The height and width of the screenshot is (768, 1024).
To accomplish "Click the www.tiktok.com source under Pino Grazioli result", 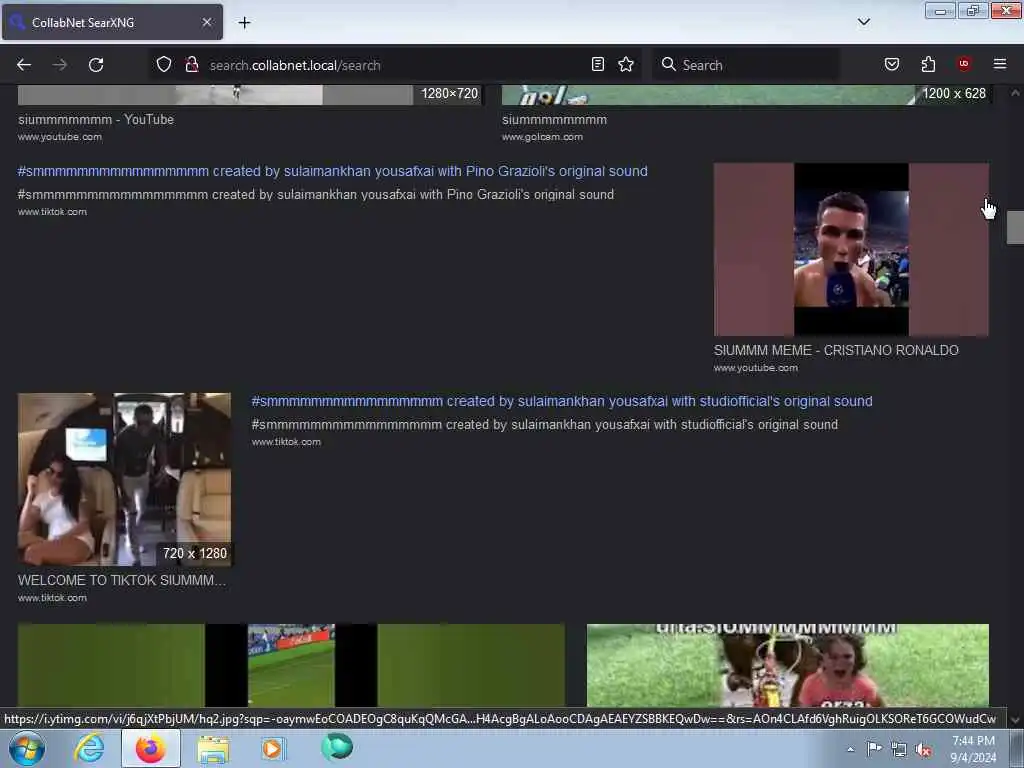I will click(52, 212).
